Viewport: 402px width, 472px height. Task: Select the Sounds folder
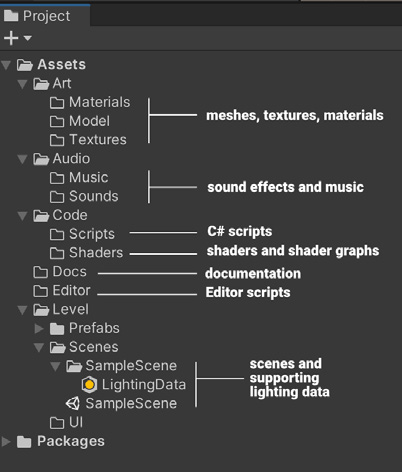point(84,196)
